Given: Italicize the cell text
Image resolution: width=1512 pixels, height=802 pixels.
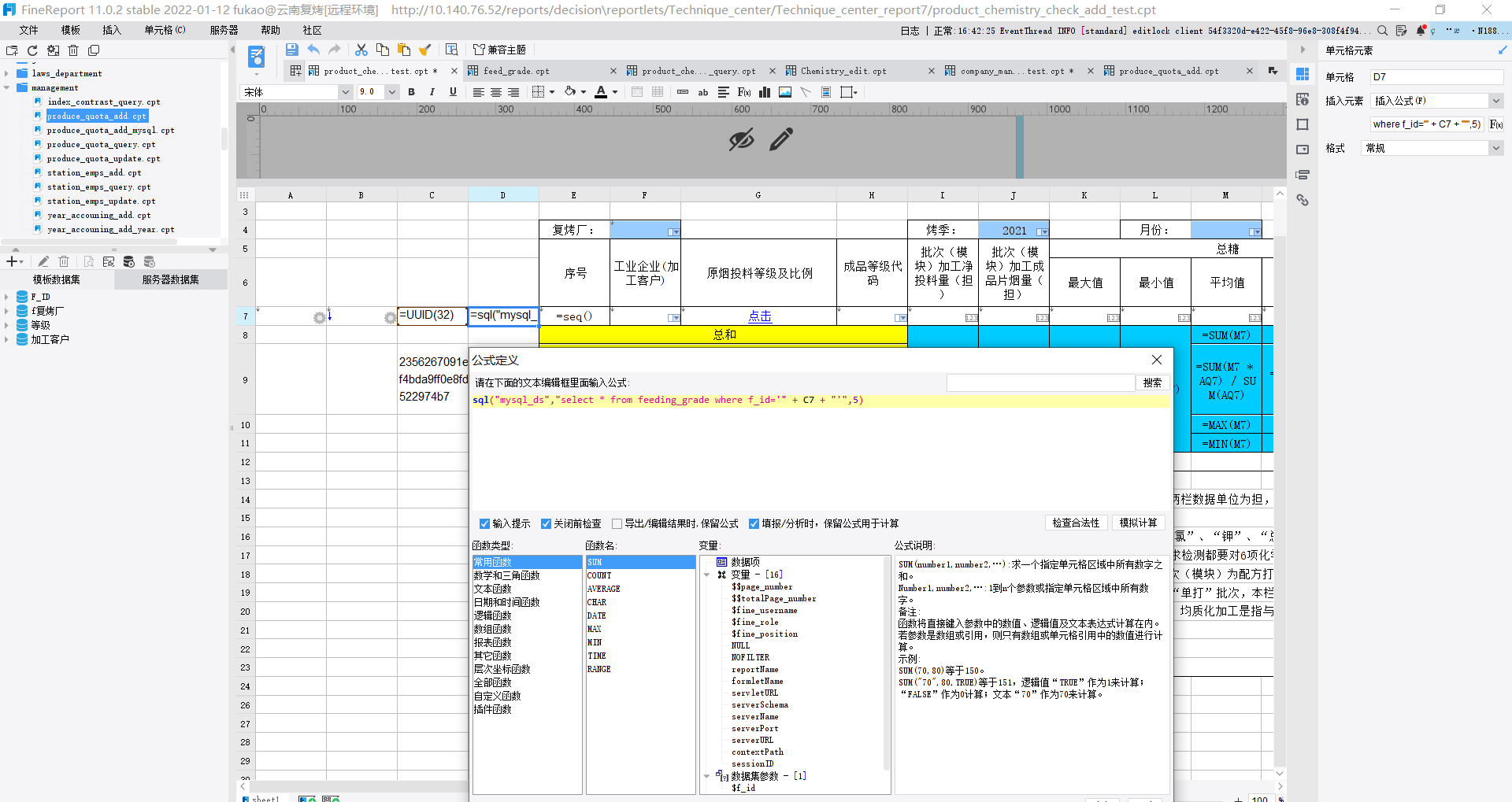Looking at the screenshot, I should (432, 92).
